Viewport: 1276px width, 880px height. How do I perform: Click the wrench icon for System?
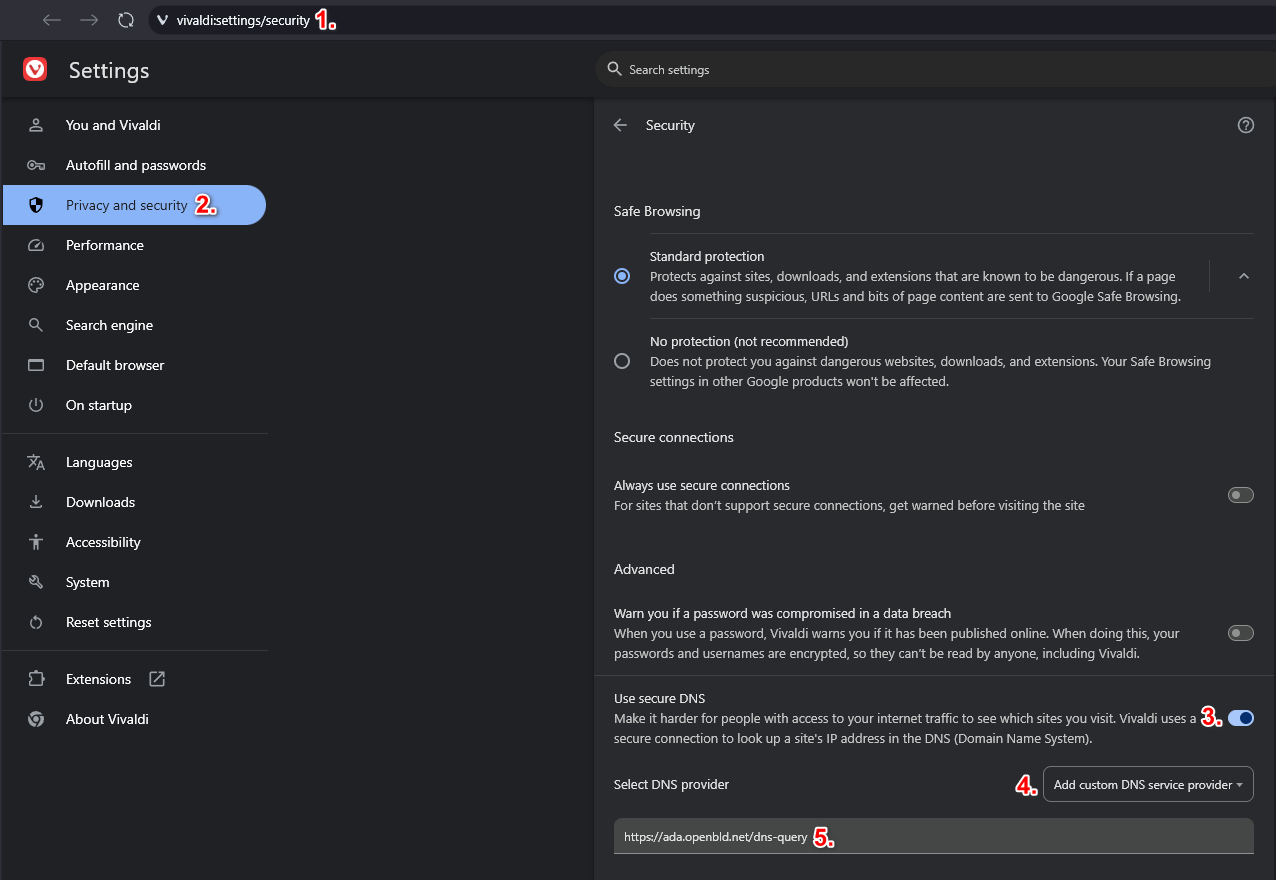click(36, 582)
